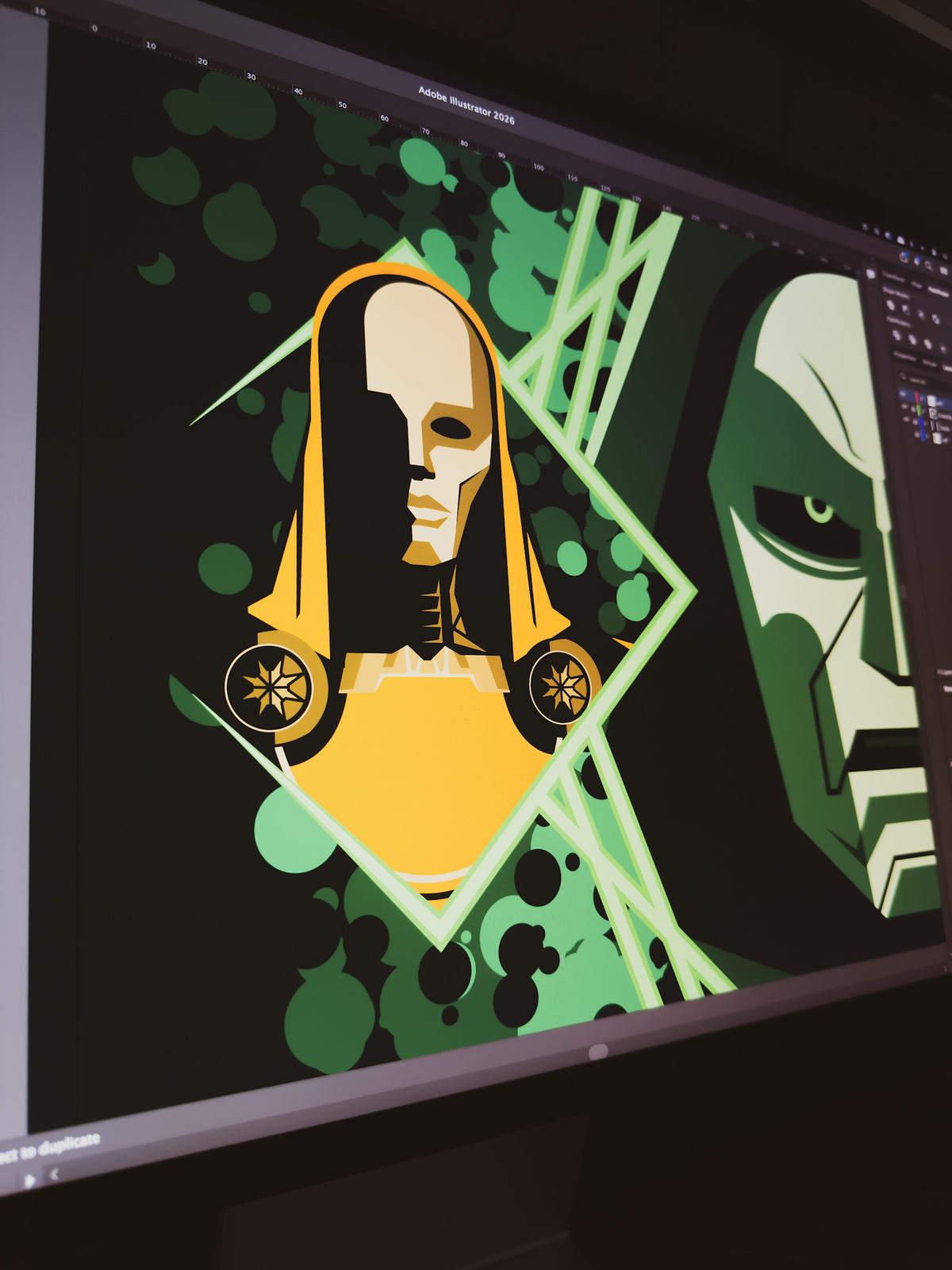
Task: Toggle visibility of the green-coded layer
Action: coord(904,406)
